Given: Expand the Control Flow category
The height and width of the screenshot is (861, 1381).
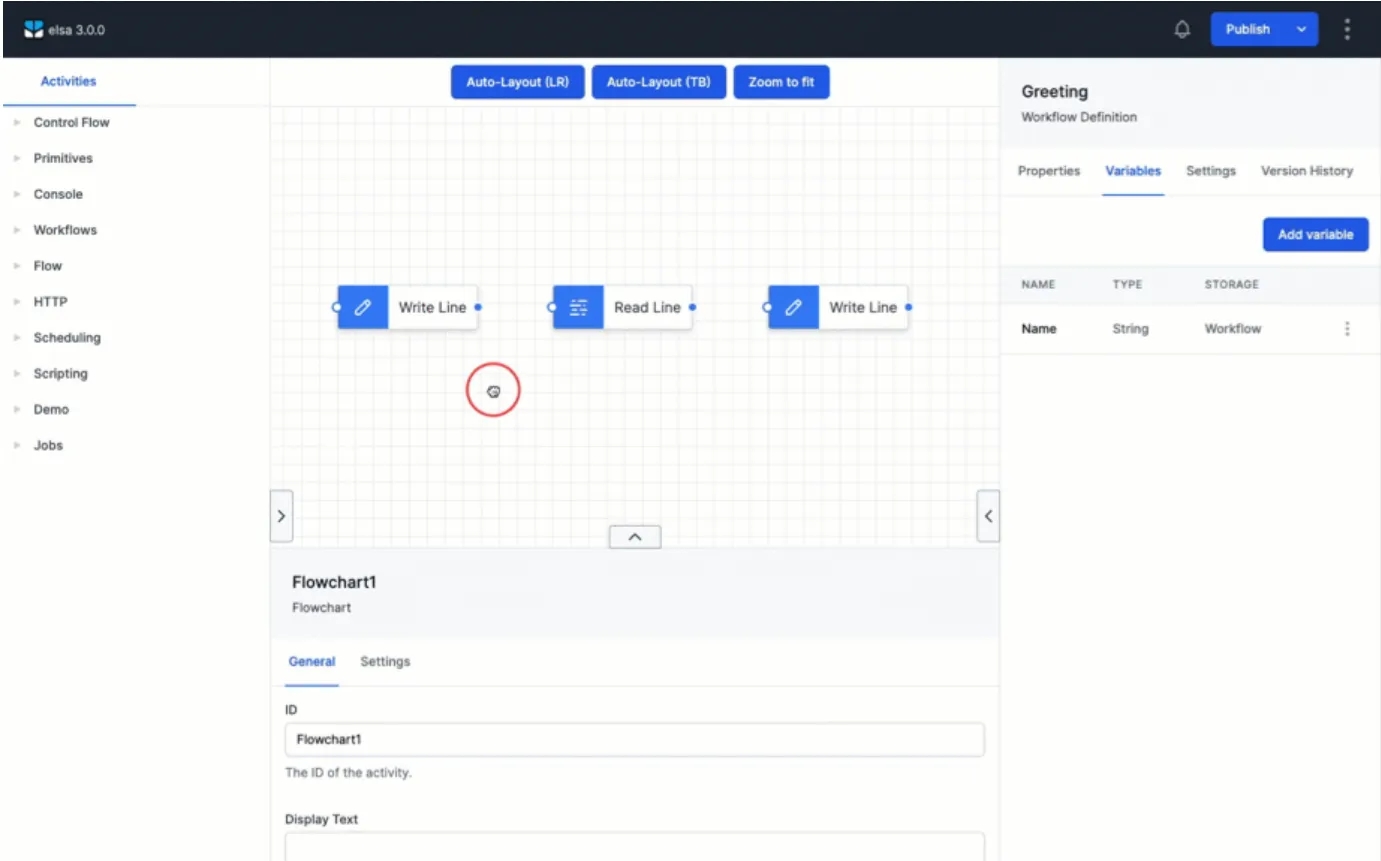Looking at the screenshot, I should coord(71,122).
